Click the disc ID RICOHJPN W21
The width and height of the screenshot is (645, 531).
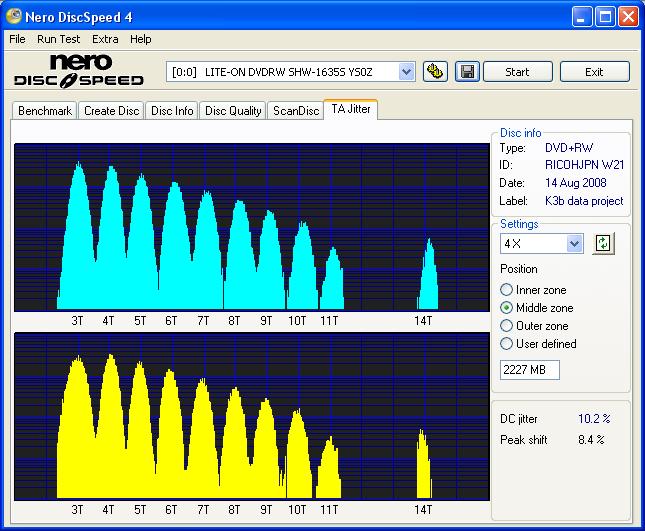pyautogui.click(x=585, y=165)
